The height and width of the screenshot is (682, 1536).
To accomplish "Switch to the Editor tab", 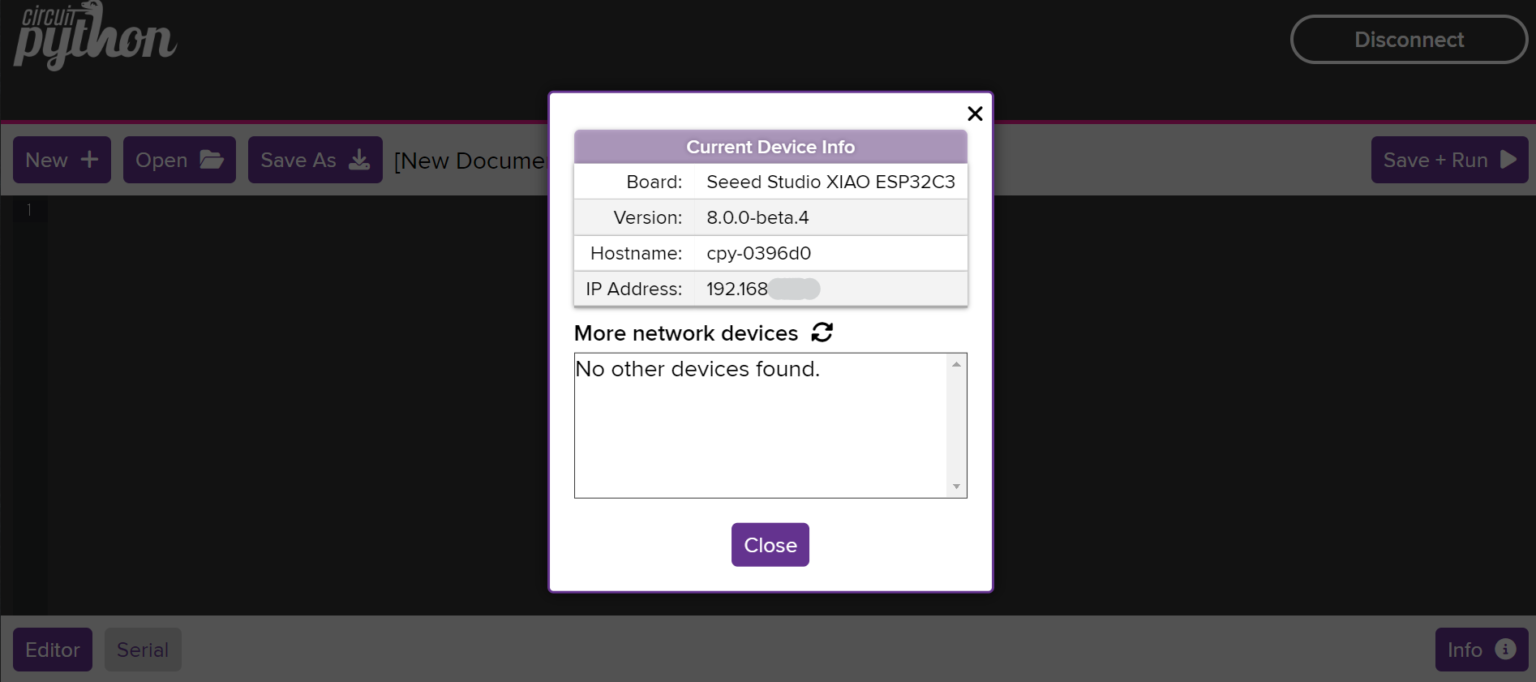I will [52, 650].
